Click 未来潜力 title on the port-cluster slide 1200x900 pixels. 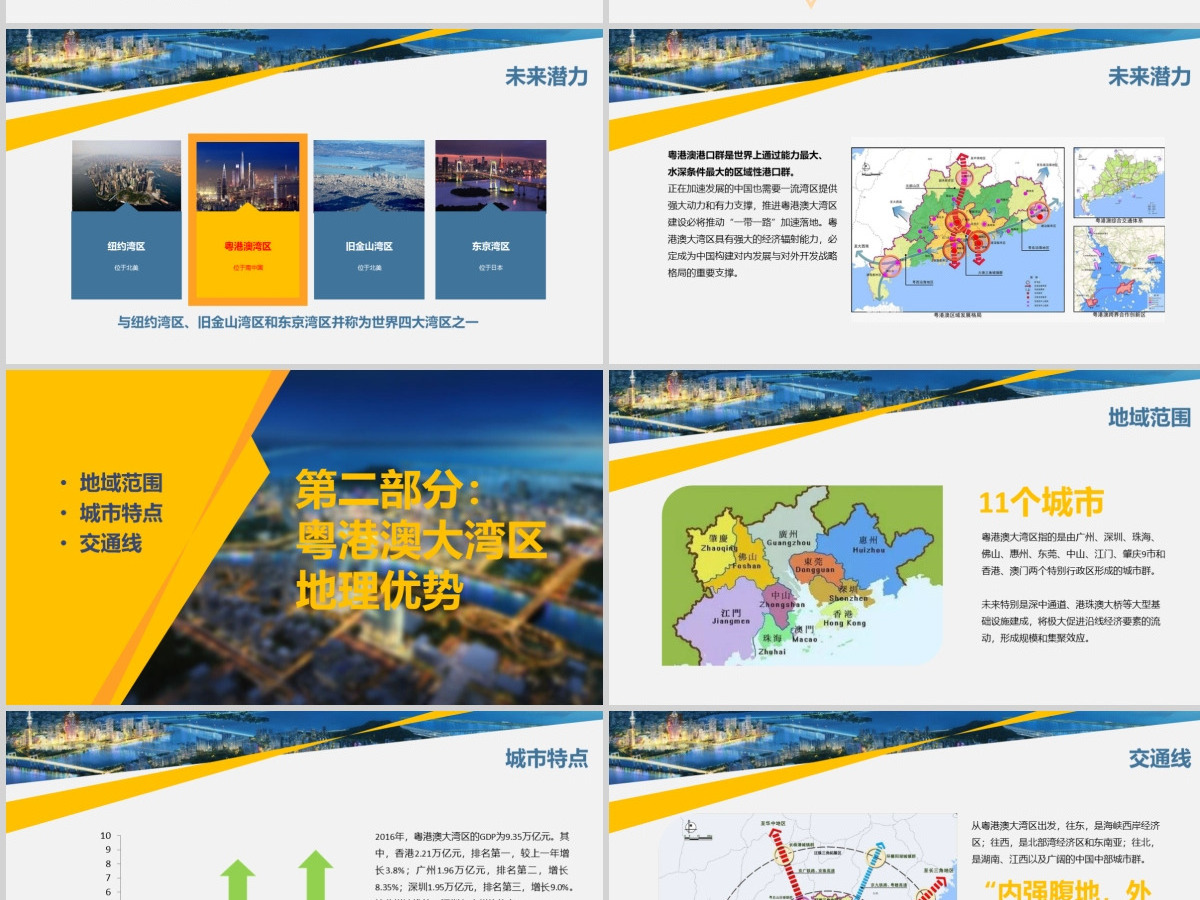[1149, 77]
